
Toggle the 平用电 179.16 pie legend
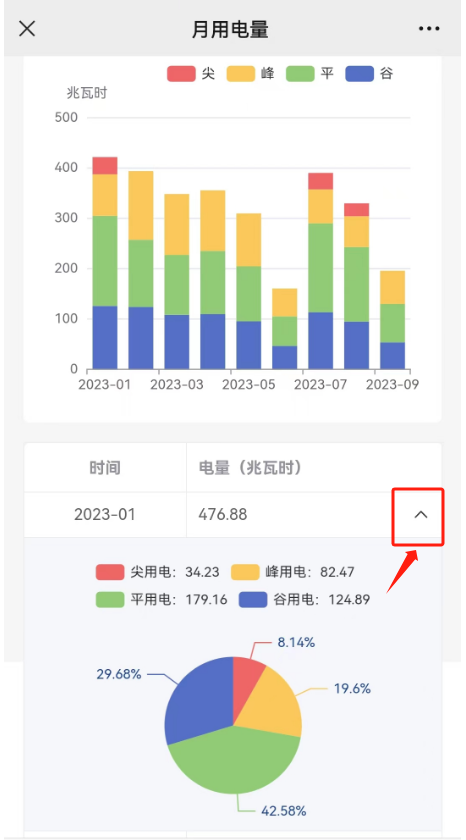(161, 599)
